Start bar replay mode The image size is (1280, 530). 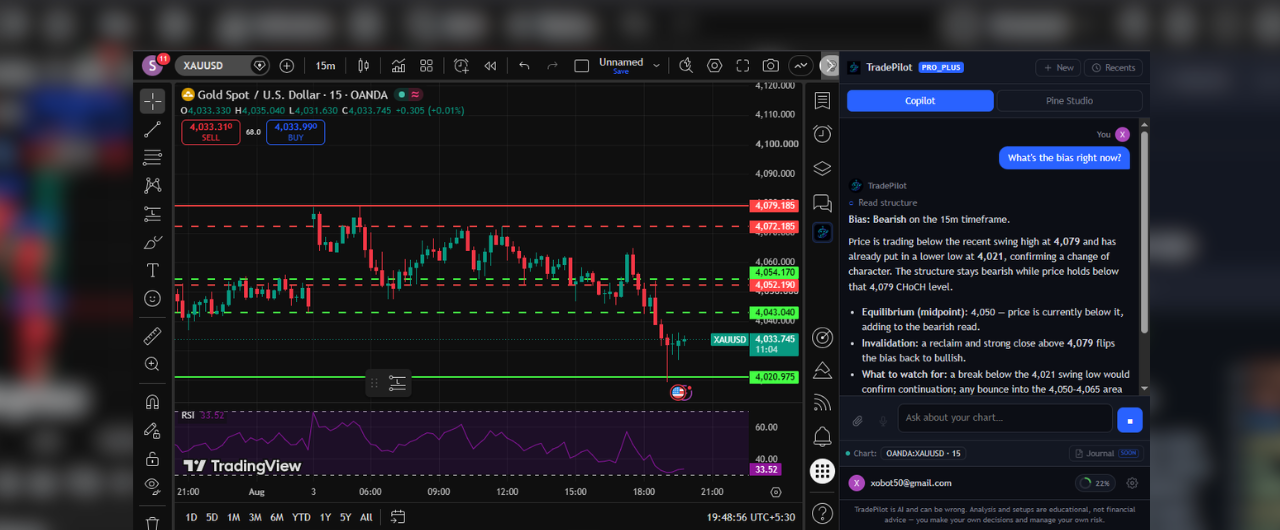[x=490, y=65]
